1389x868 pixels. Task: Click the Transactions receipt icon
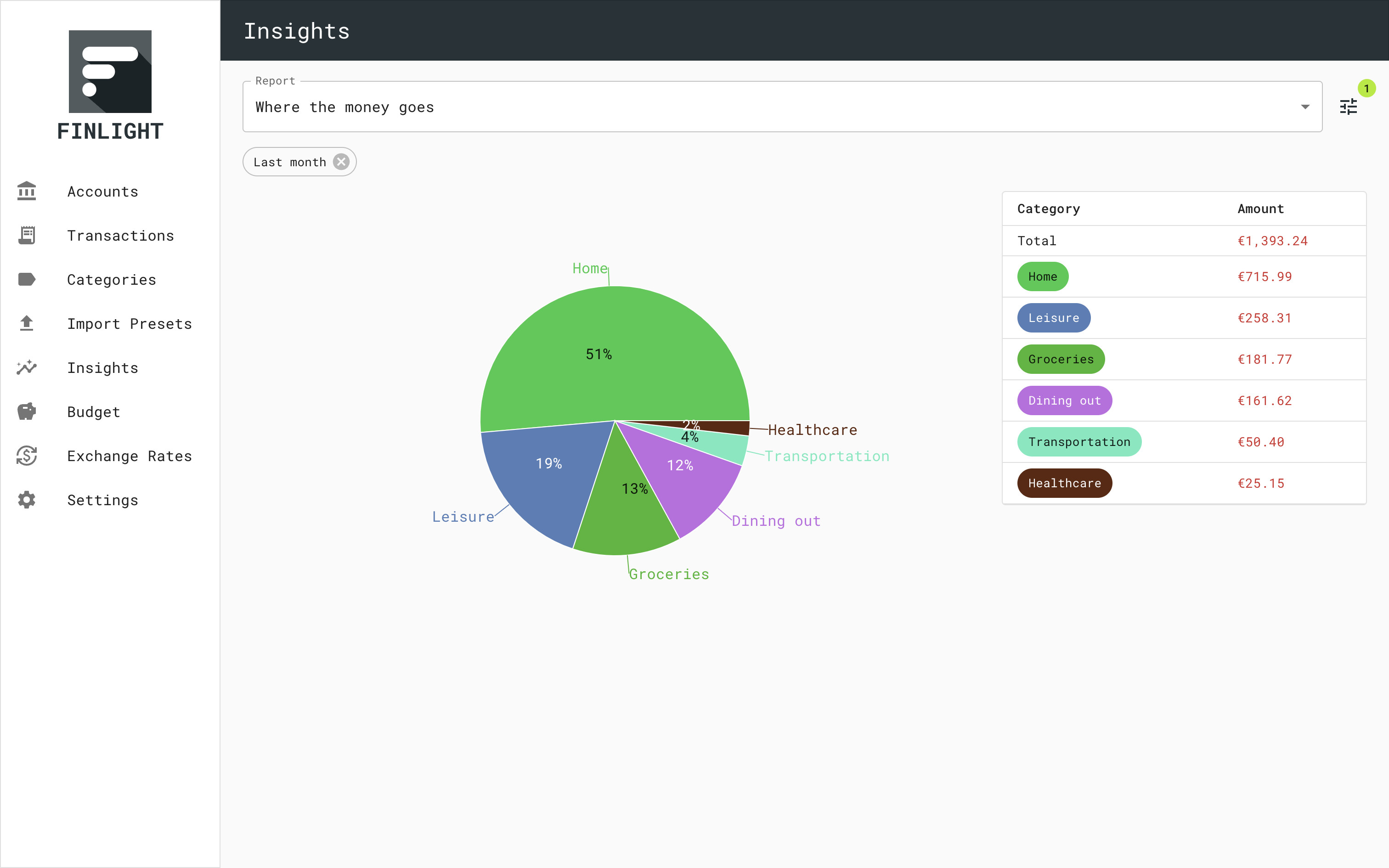tap(26, 235)
